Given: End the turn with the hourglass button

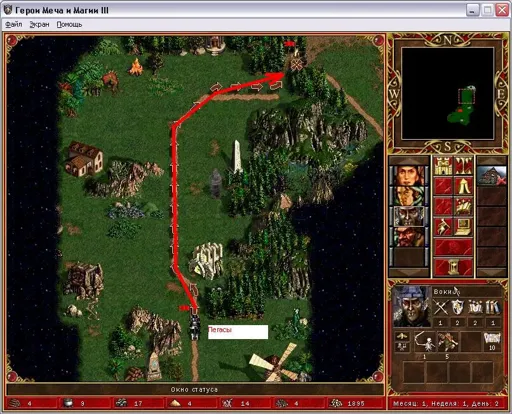Looking at the screenshot, I should (x=453, y=268).
